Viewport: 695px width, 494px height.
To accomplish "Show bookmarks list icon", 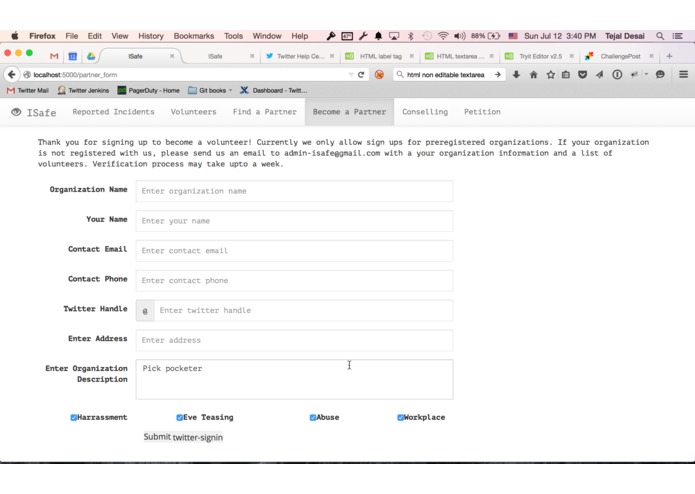I will [x=566, y=74].
